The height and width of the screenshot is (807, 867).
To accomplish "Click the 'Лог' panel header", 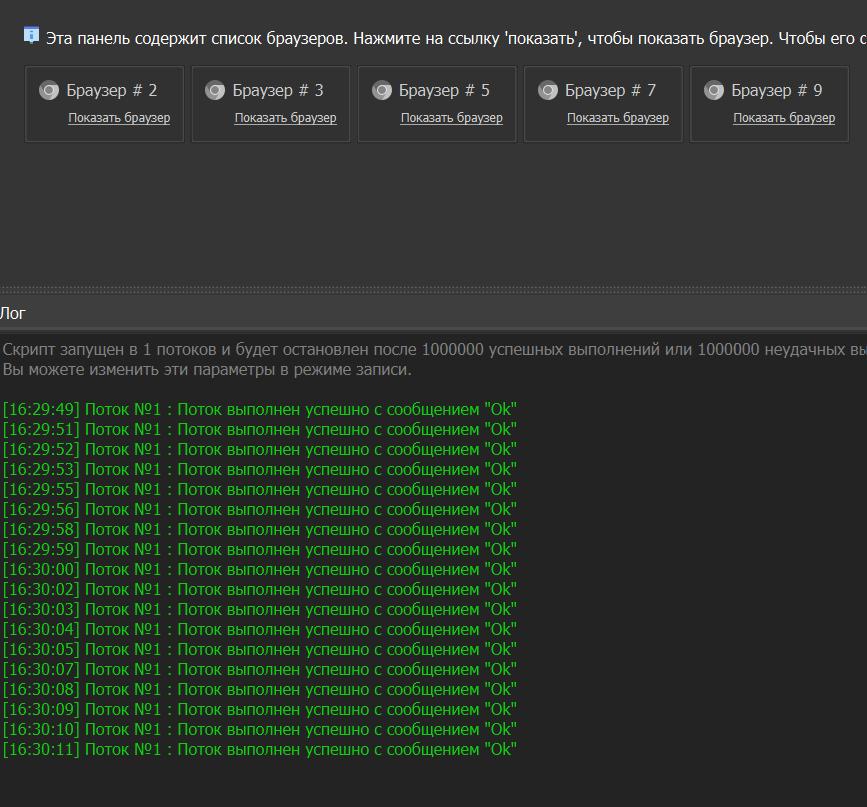I will pos(14,313).
